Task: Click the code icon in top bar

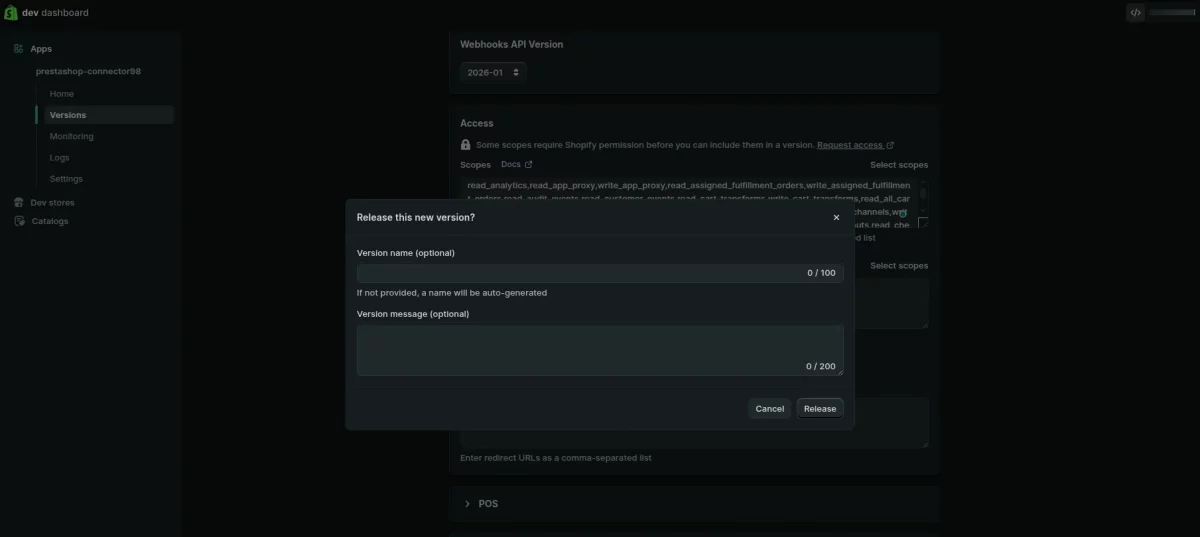Action: tap(1135, 13)
